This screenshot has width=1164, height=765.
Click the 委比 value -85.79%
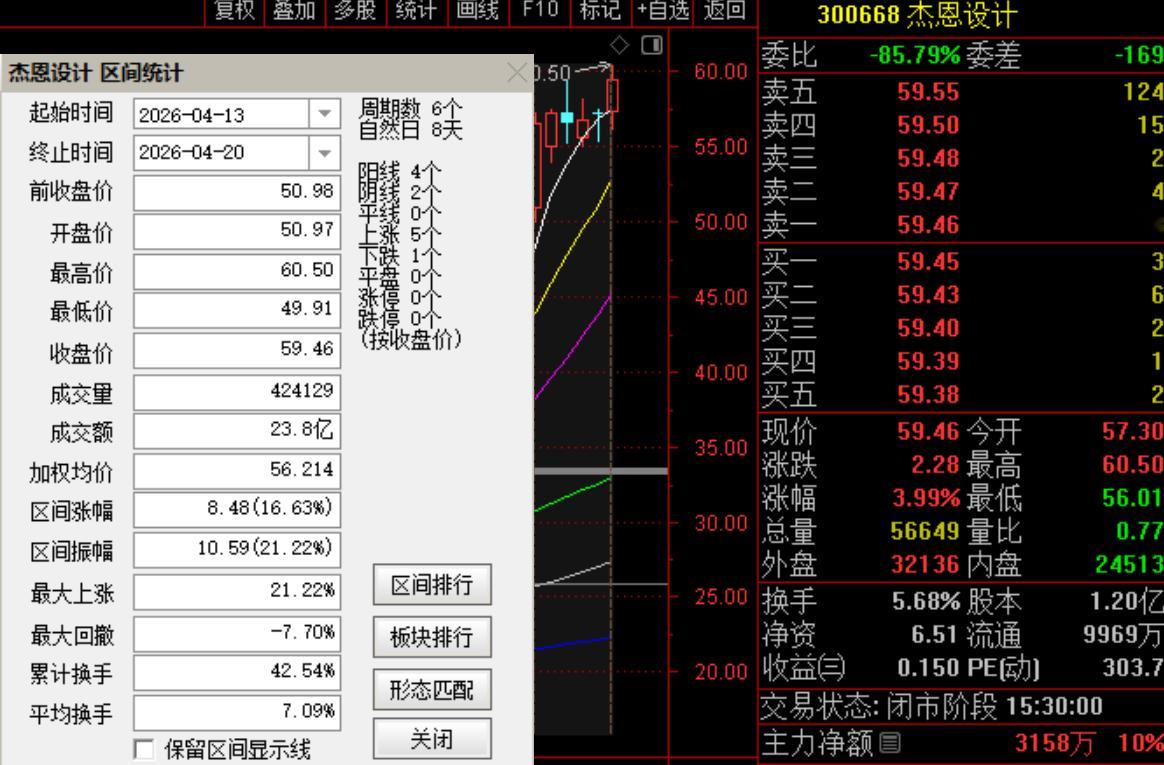[x=915, y=56]
